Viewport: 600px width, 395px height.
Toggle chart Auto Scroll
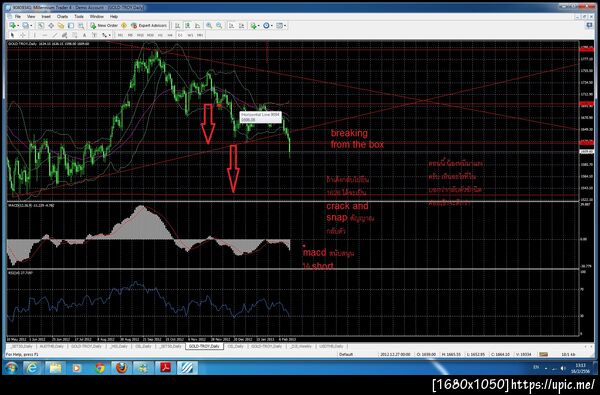(232, 26)
